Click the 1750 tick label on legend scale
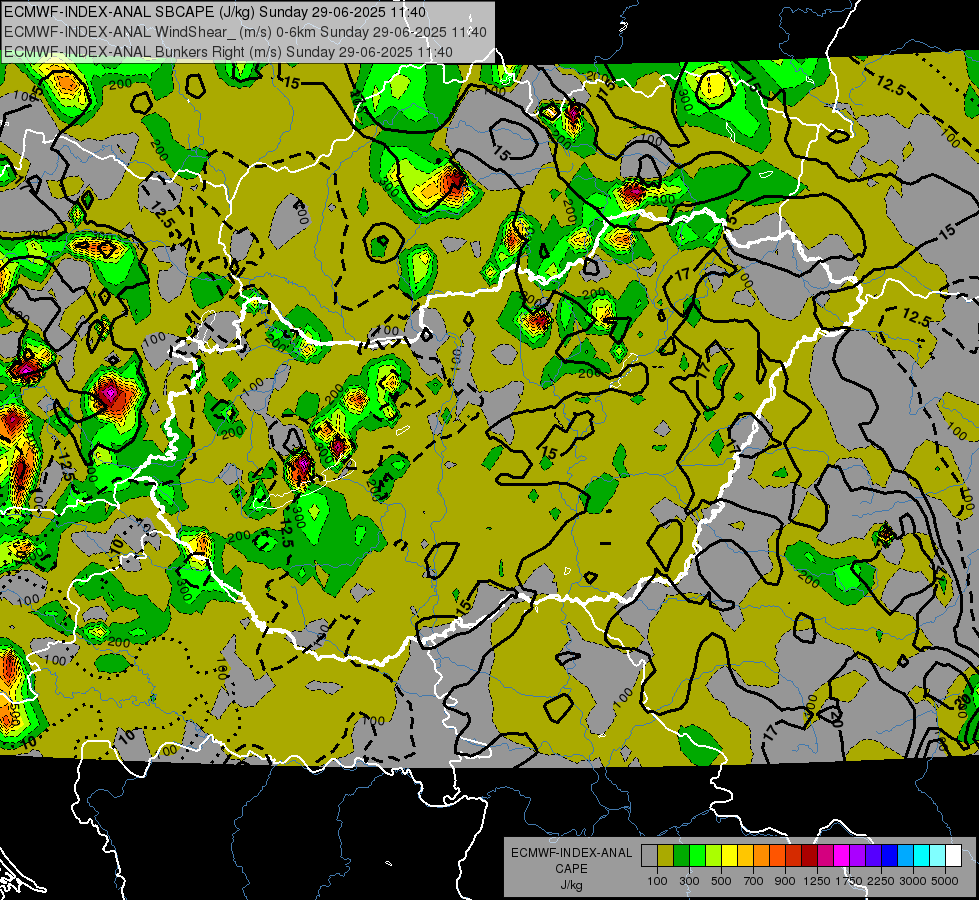979x900 pixels. pos(849,881)
